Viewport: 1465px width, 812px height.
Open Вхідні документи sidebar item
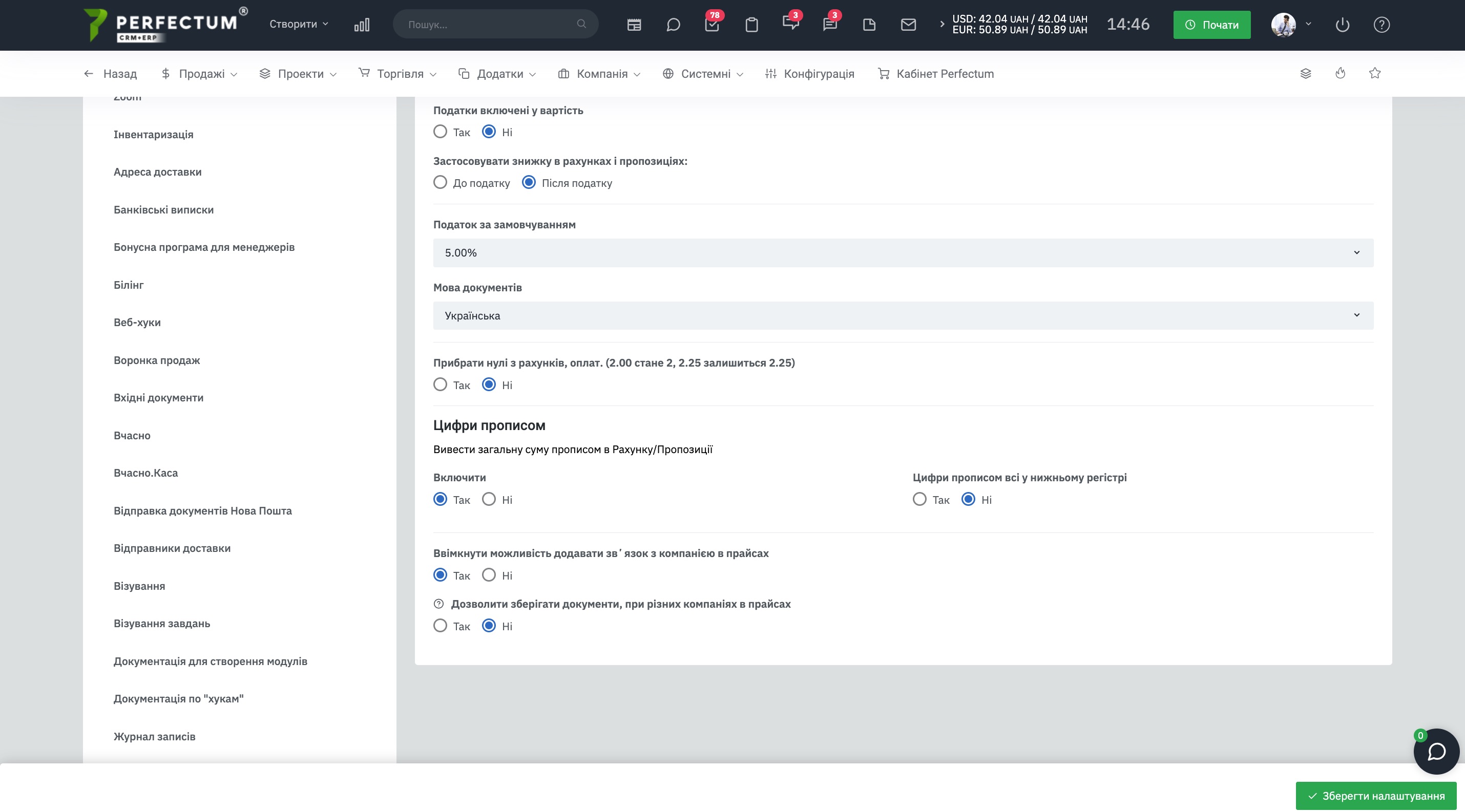point(159,398)
